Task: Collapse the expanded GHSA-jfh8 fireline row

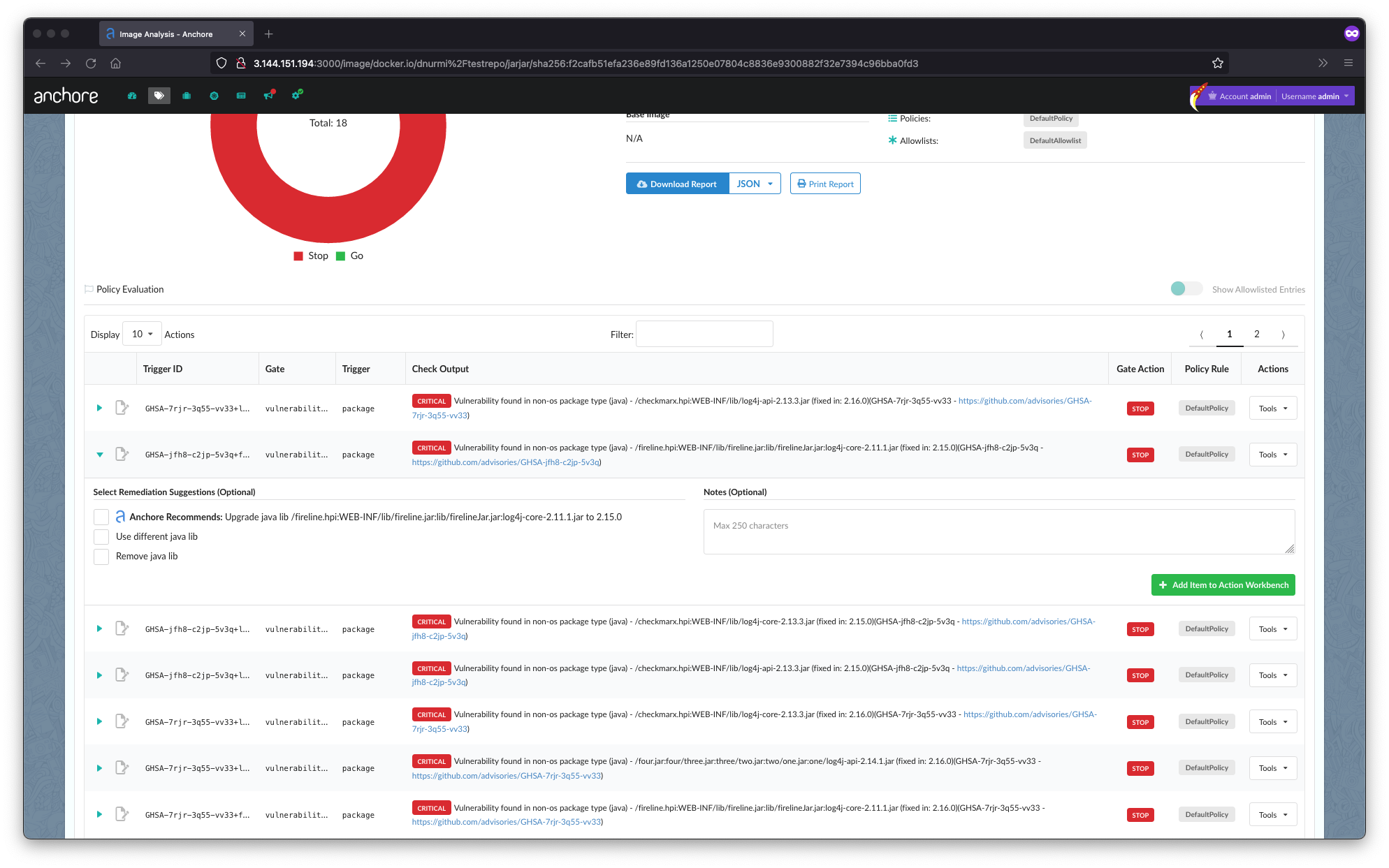Action: (100, 455)
